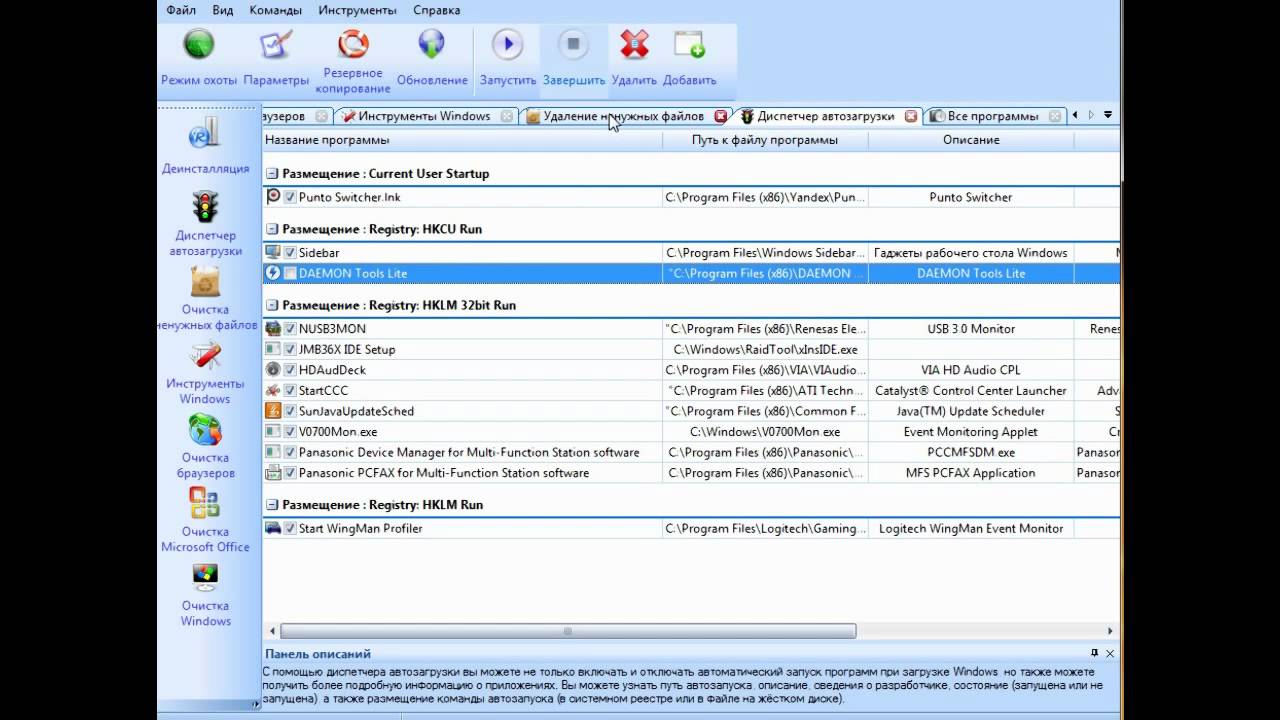Viewport: 1280px width, 720px height.
Task: Click the Удалить red cross icon
Action: (634, 45)
